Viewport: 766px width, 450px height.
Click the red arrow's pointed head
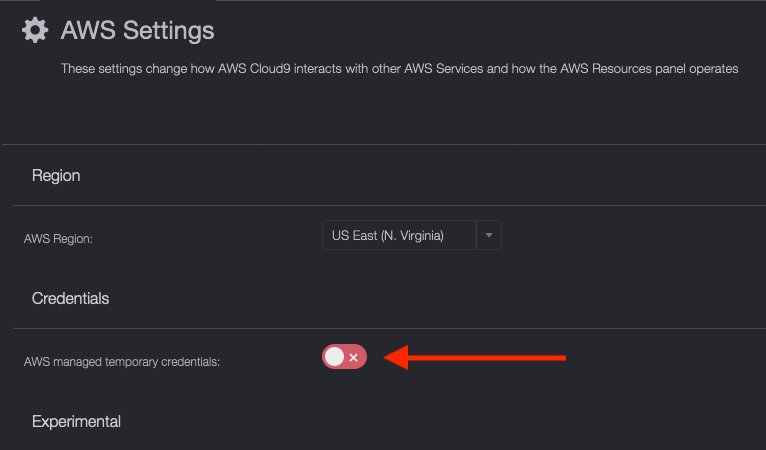coord(396,358)
